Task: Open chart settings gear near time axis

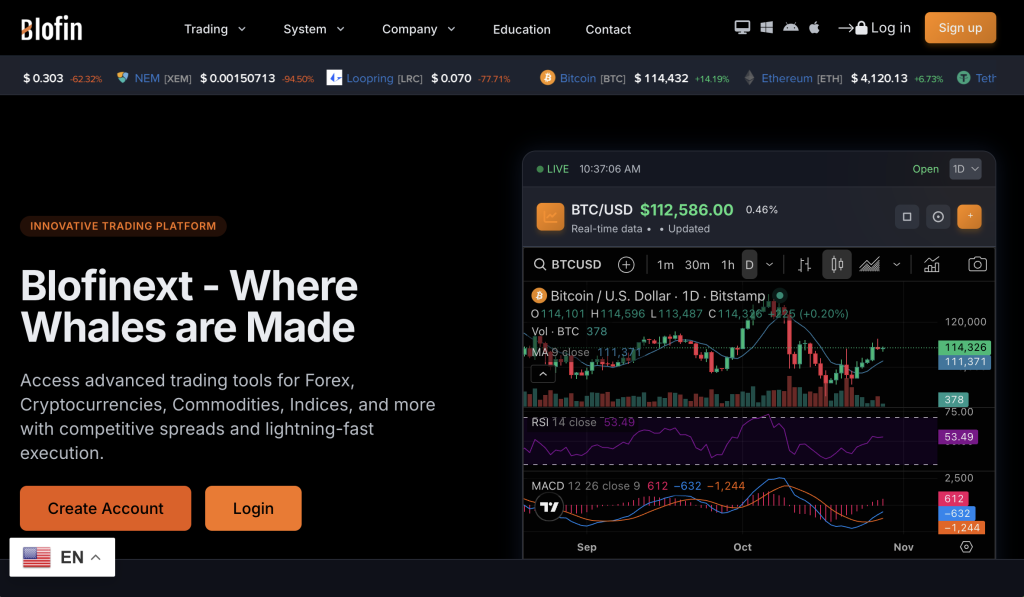Action: tap(966, 547)
